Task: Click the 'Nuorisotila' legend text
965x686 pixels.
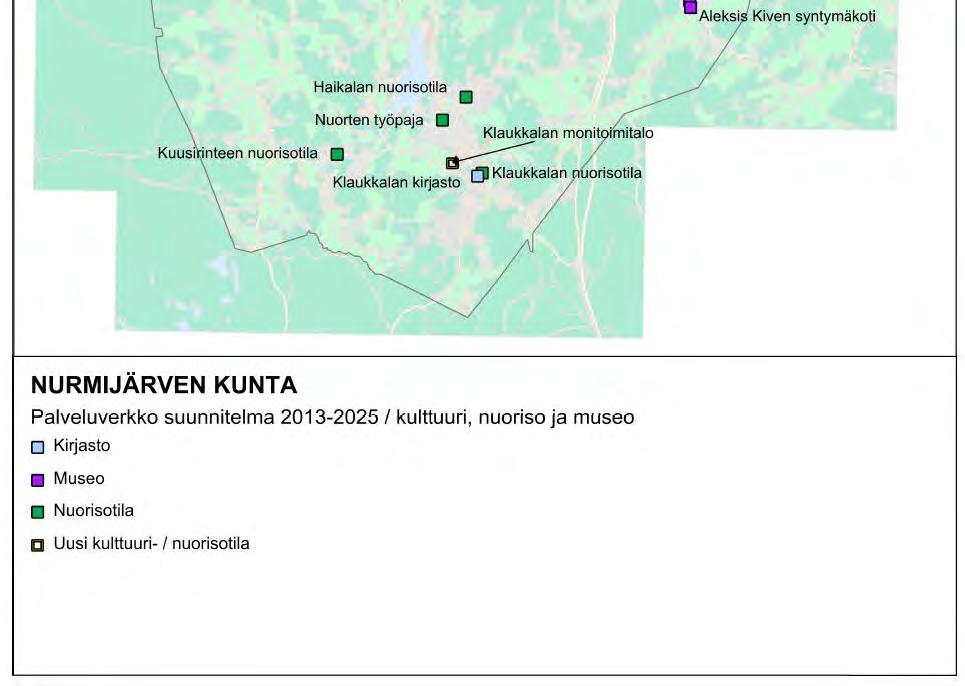Action: click(94, 510)
